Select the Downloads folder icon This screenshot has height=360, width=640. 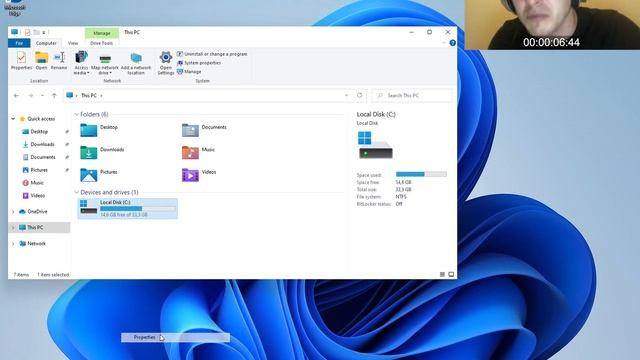tap(89, 153)
